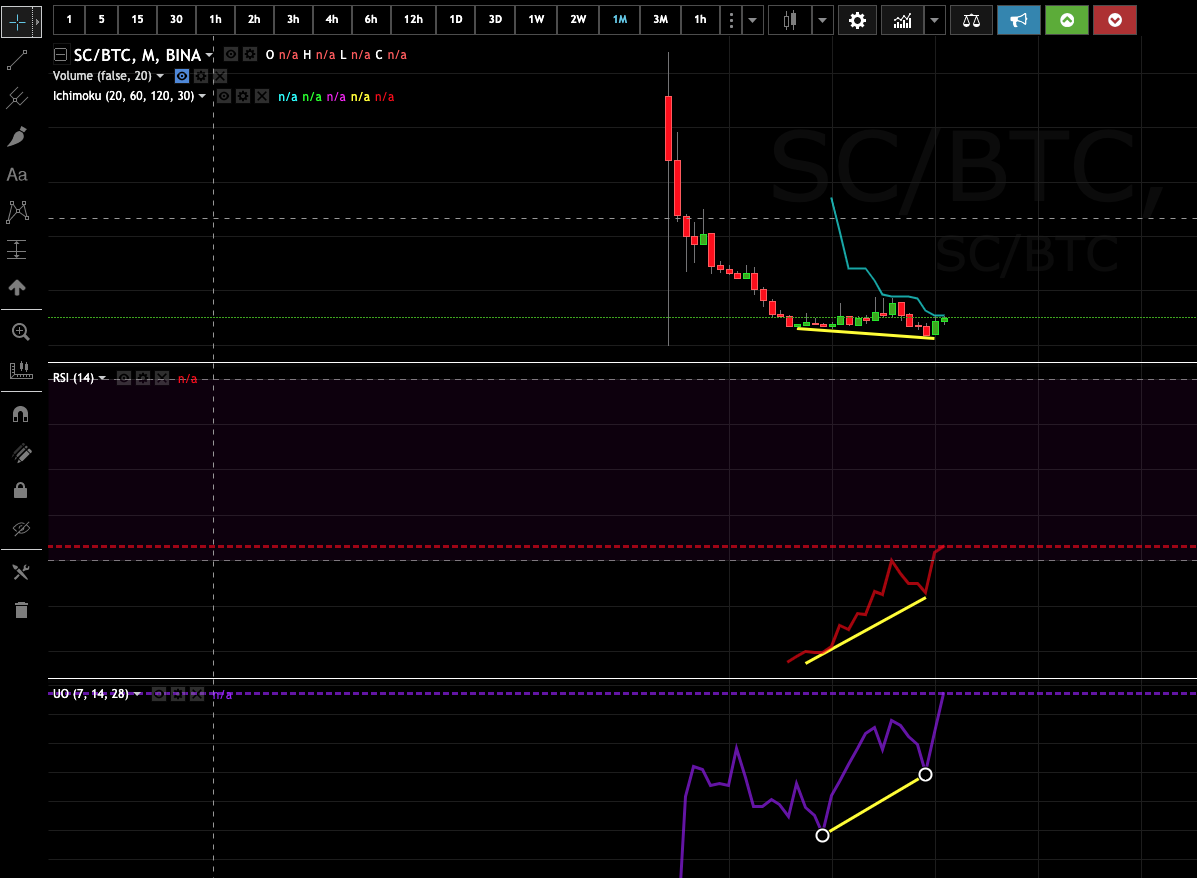This screenshot has width=1197, height=878.
Task: Select the trend line drawing tool
Action: point(17,60)
